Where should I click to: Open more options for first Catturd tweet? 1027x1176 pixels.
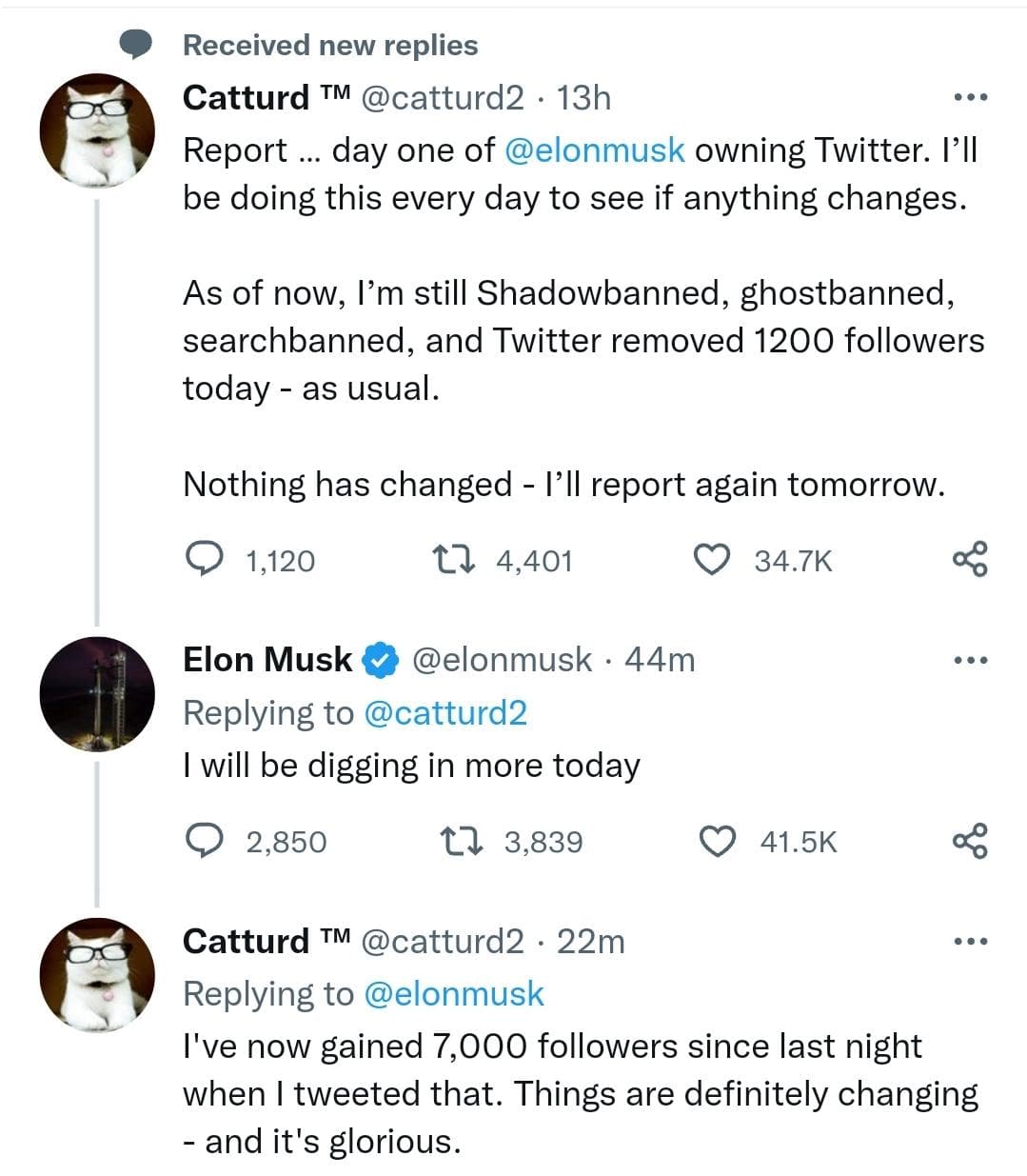tap(971, 98)
